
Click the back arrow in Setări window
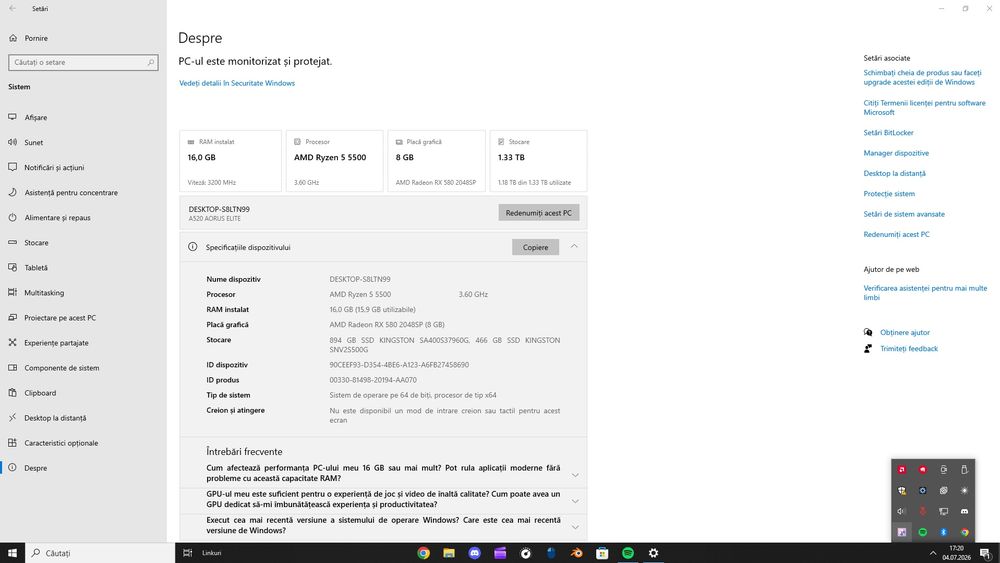13,8
